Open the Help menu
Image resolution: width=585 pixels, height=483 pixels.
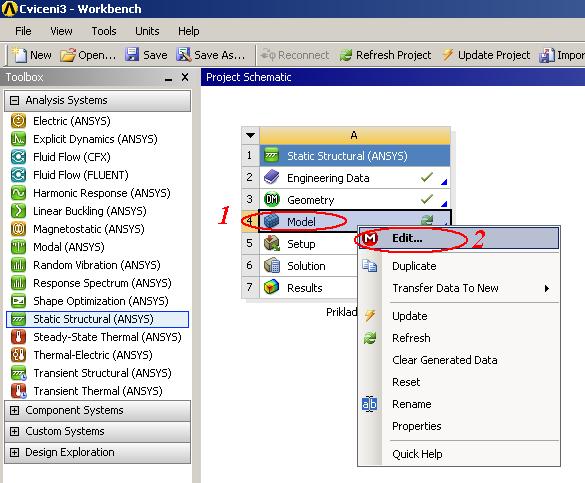tap(188, 31)
